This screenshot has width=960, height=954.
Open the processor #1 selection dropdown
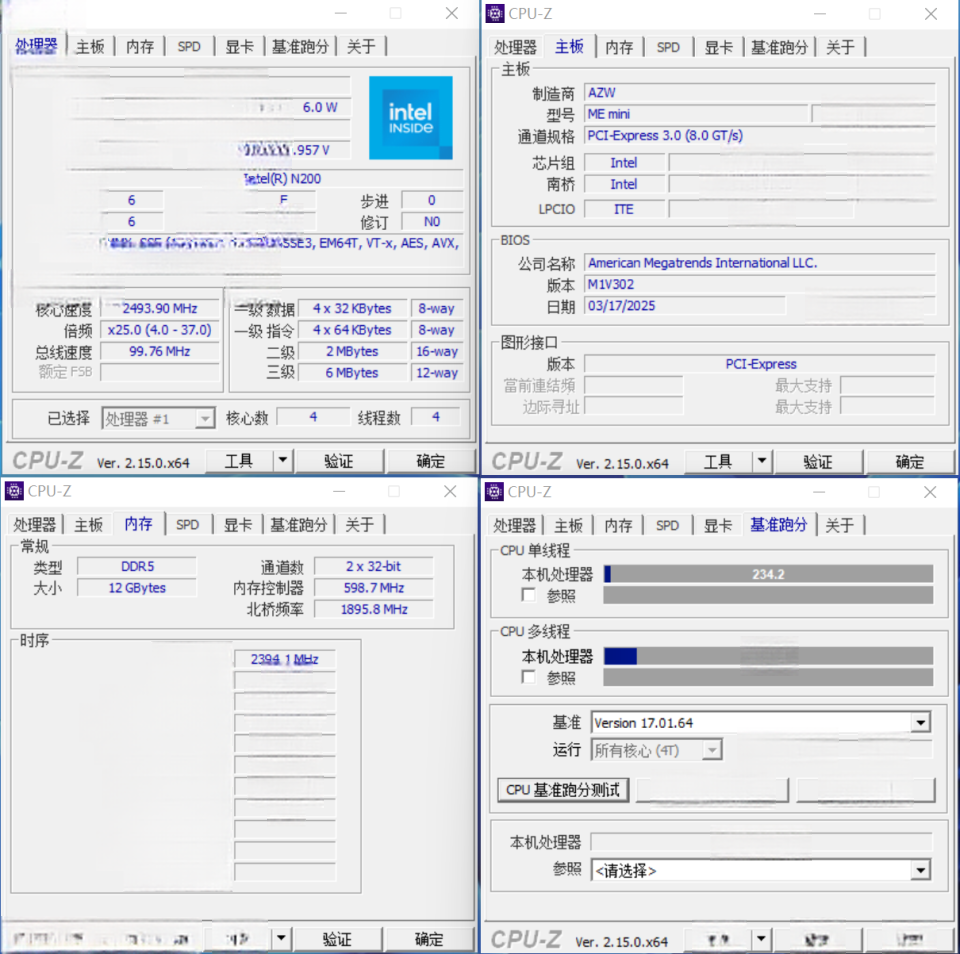click(159, 419)
